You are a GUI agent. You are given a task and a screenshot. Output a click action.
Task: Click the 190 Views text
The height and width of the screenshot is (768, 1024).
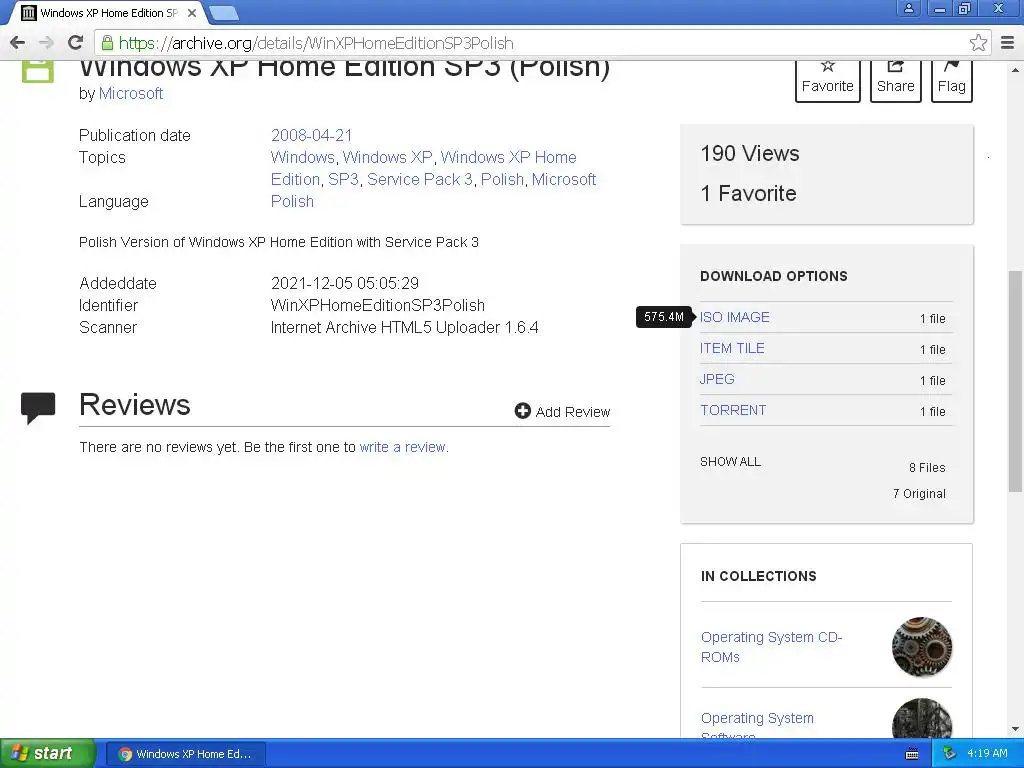click(x=750, y=153)
